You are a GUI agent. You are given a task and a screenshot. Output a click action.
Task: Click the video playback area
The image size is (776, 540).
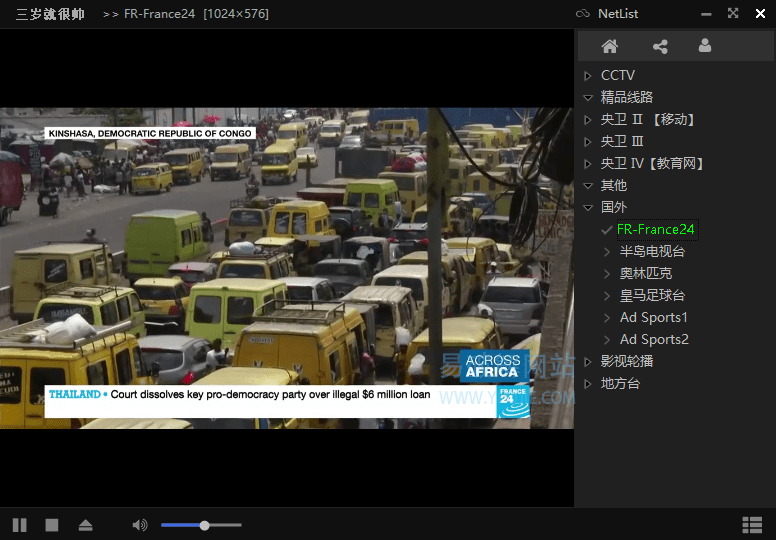point(287,268)
